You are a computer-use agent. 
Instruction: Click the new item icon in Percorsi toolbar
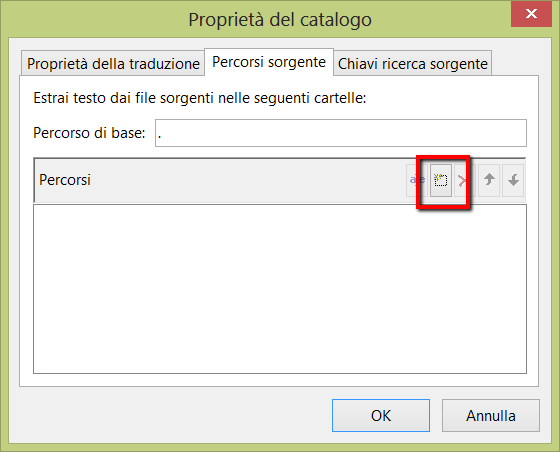point(441,180)
